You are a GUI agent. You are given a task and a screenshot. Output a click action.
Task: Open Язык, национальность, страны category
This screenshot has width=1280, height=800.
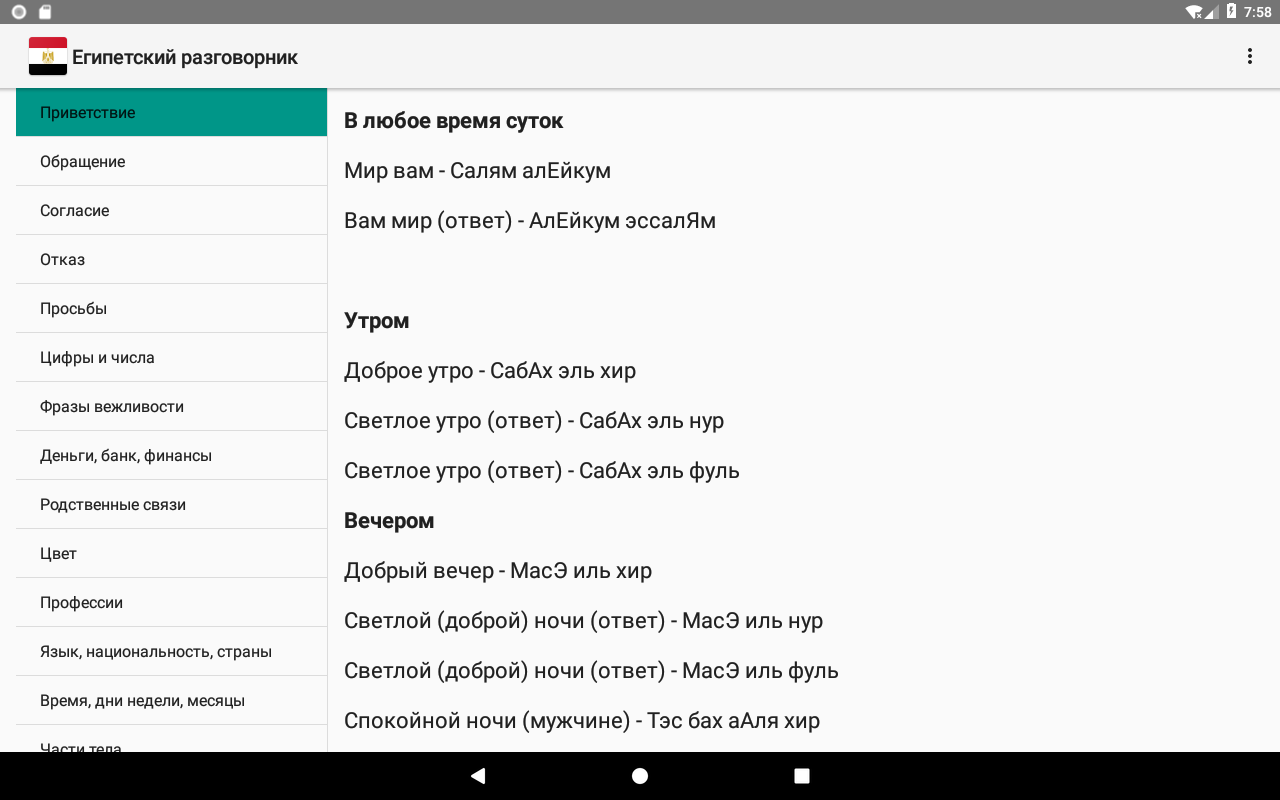point(171,651)
